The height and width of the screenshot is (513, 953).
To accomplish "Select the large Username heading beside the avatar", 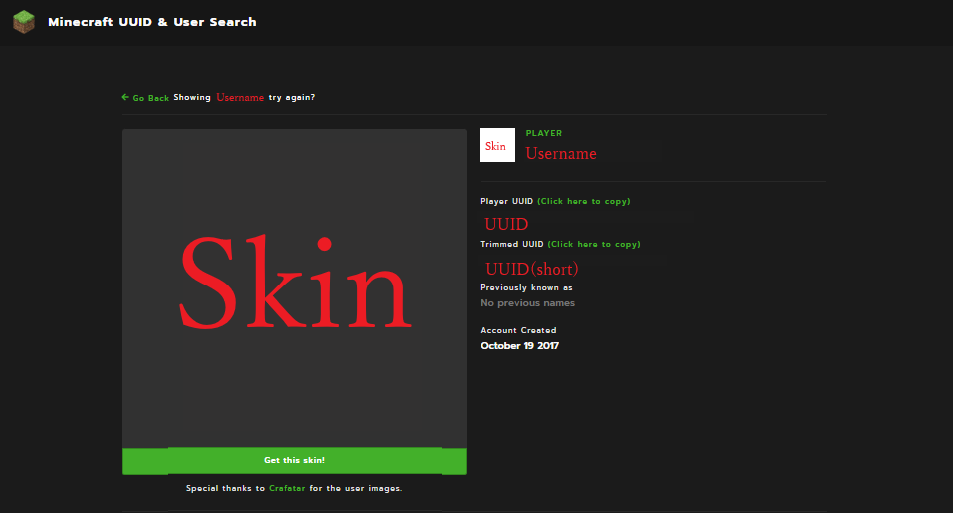I will pos(561,154).
